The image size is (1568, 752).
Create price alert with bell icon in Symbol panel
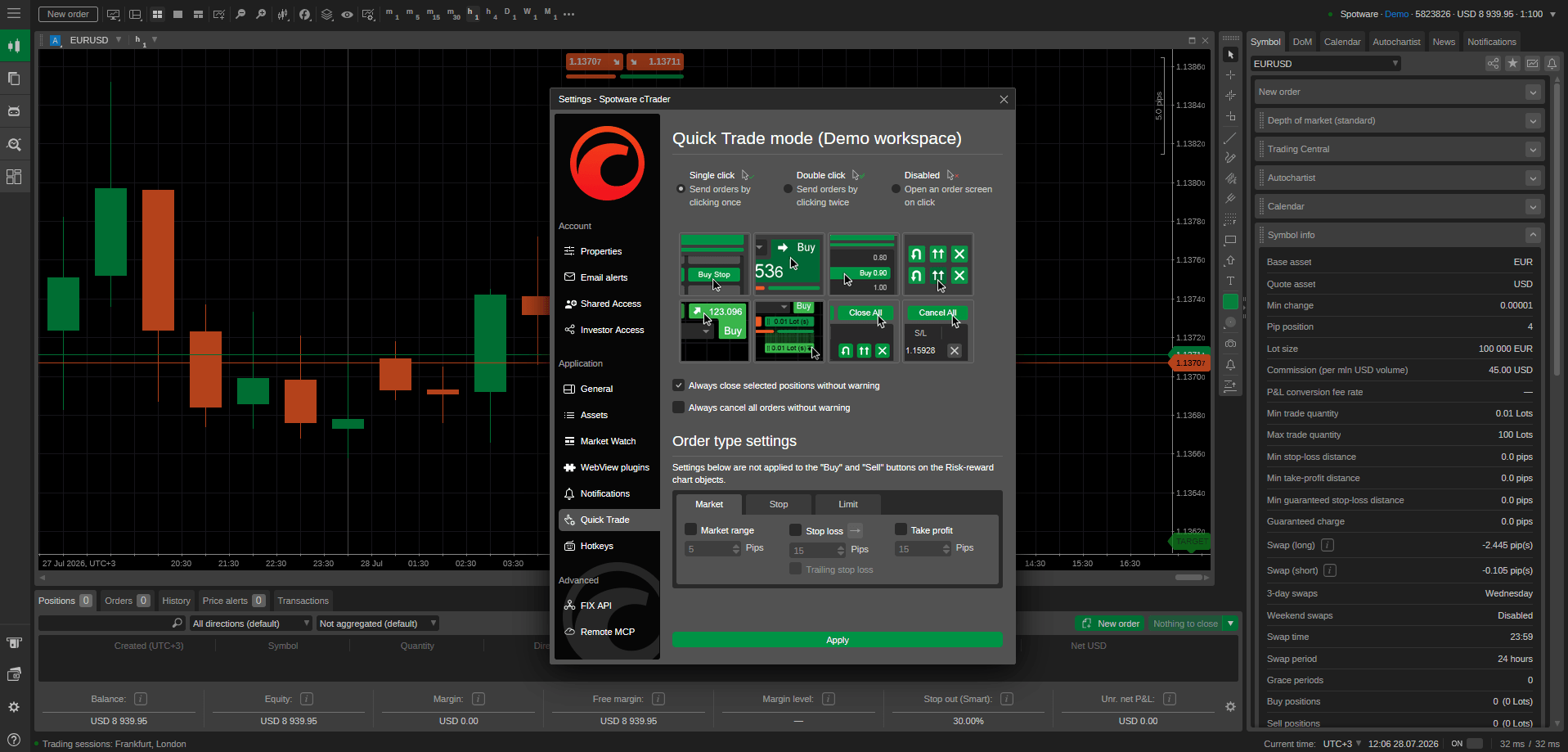tap(1552, 63)
